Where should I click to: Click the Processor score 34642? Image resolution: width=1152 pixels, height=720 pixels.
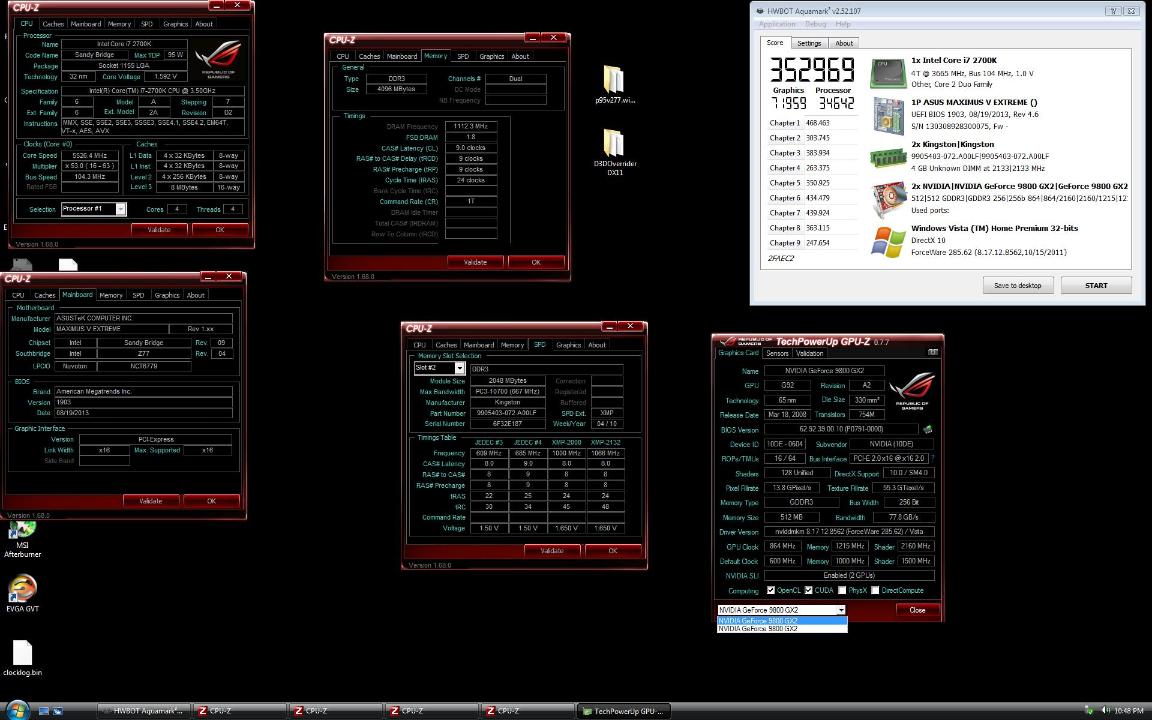coord(836,104)
